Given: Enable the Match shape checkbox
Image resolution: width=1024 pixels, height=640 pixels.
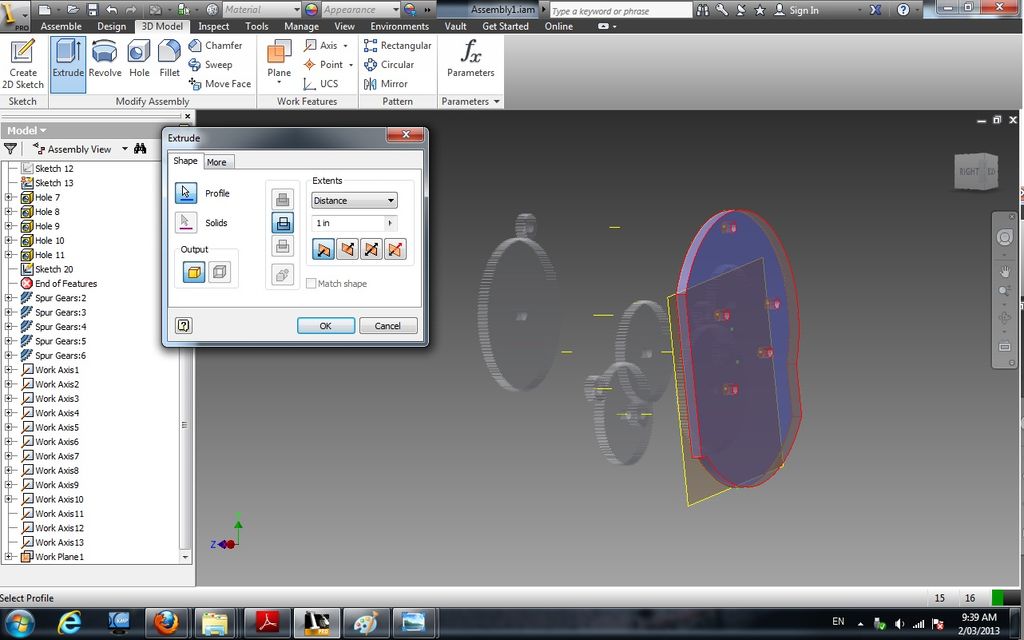Looking at the screenshot, I should point(312,283).
